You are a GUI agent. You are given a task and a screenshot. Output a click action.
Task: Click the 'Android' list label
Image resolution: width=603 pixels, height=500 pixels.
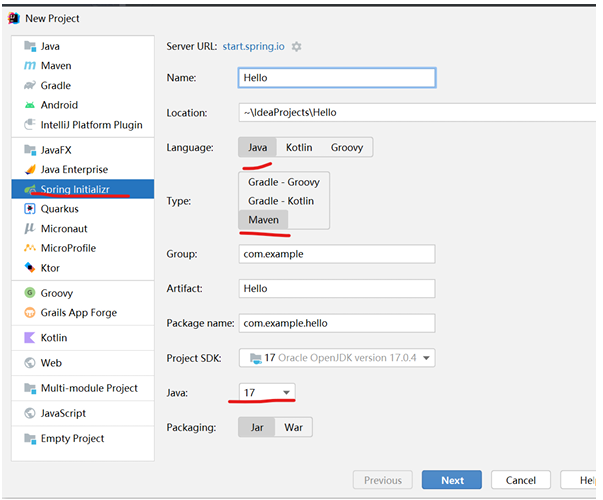tap(59, 105)
